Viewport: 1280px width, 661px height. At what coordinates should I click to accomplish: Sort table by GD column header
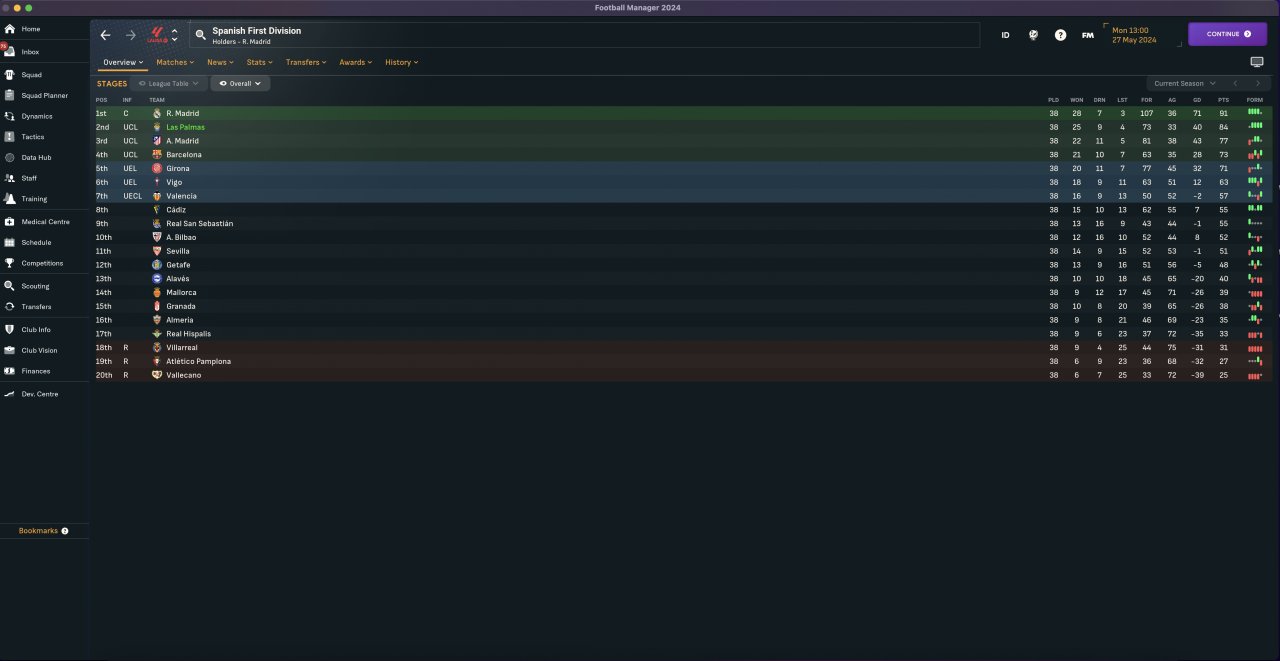(x=1197, y=100)
